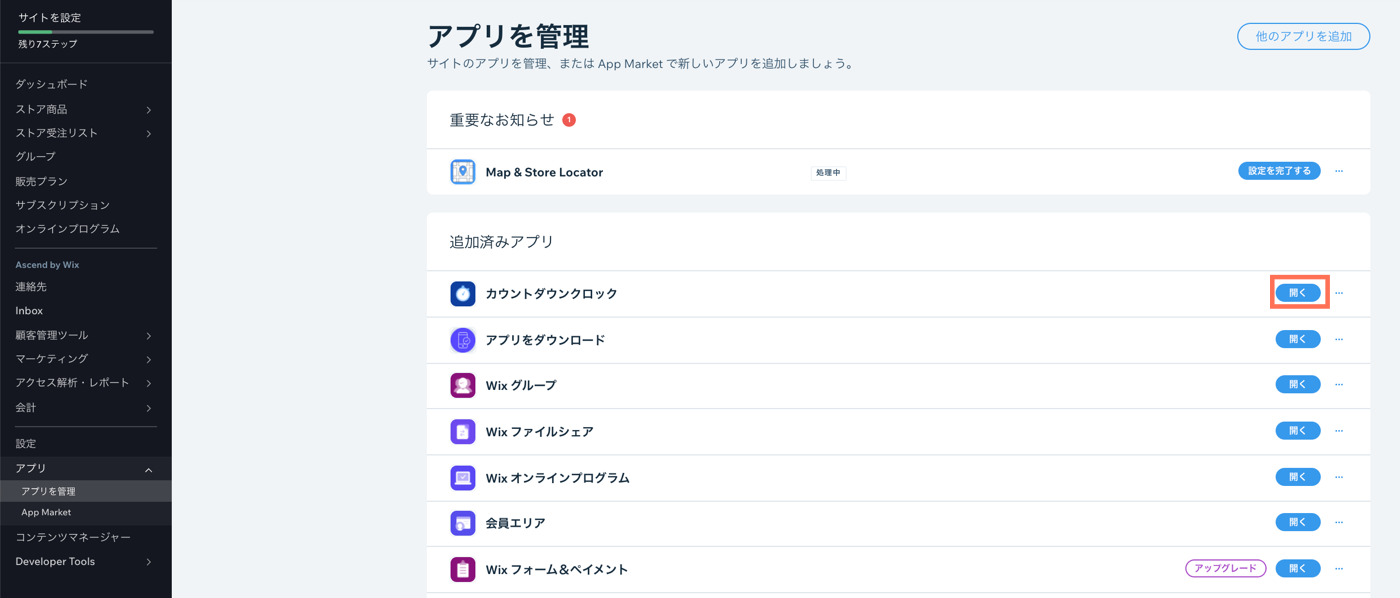Click the サイトを設定 setup progress bar
1400x598 pixels.
tap(85, 32)
